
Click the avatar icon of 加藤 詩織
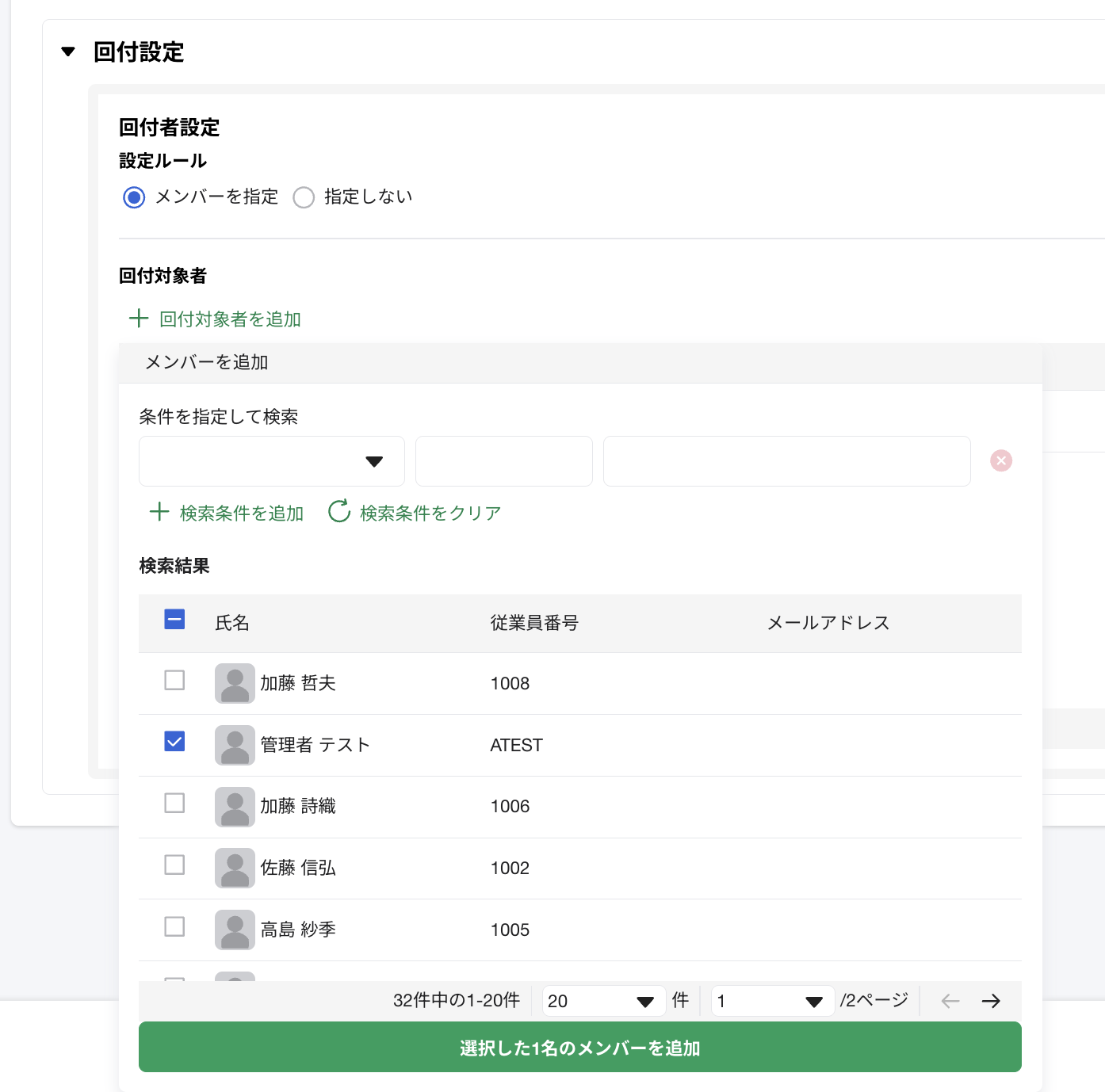tap(235, 807)
